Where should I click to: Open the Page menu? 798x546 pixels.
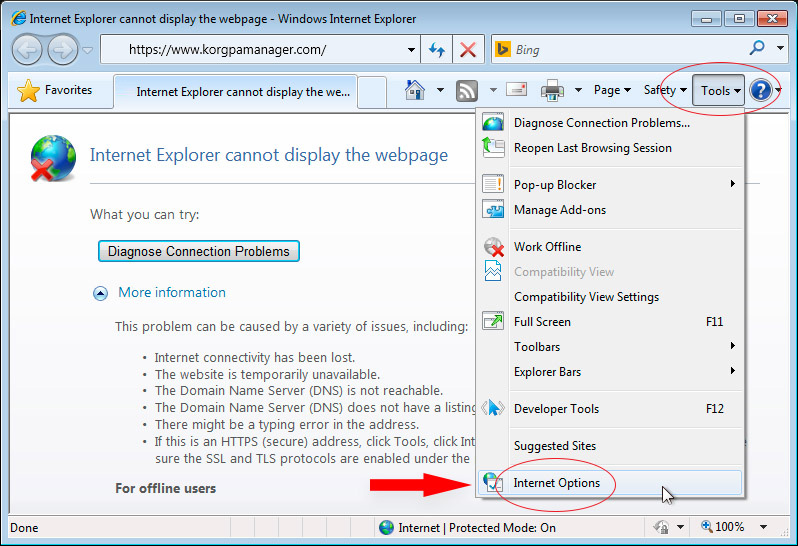tap(612, 91)
